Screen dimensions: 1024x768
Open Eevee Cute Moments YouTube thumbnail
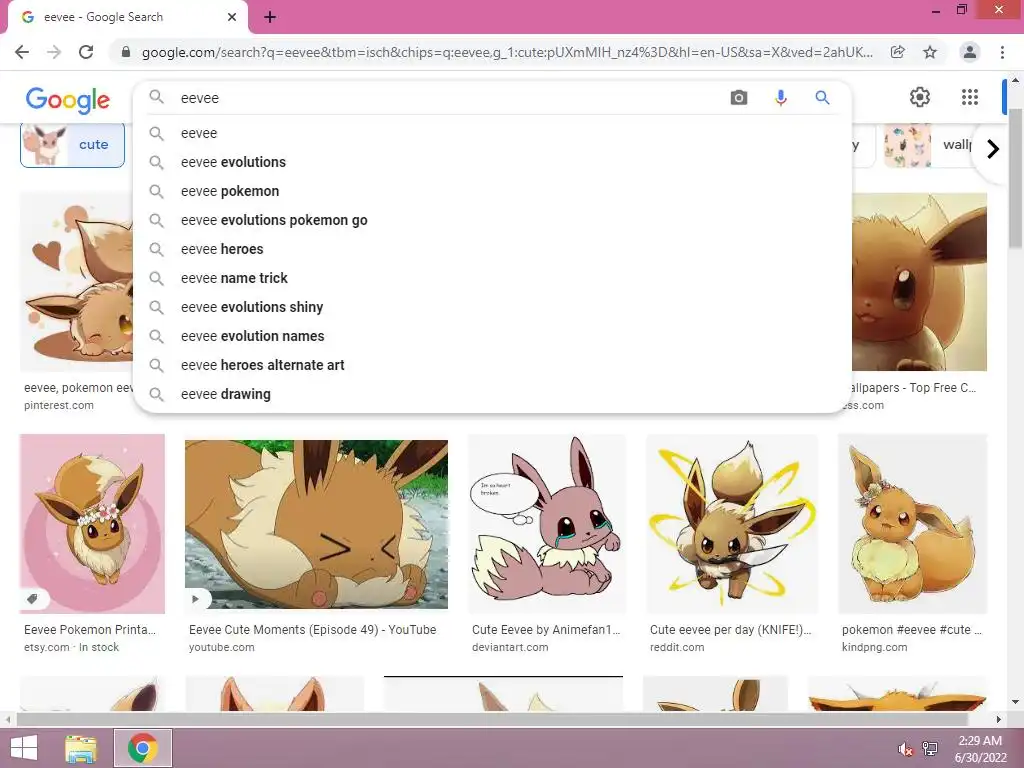point(316,524)
